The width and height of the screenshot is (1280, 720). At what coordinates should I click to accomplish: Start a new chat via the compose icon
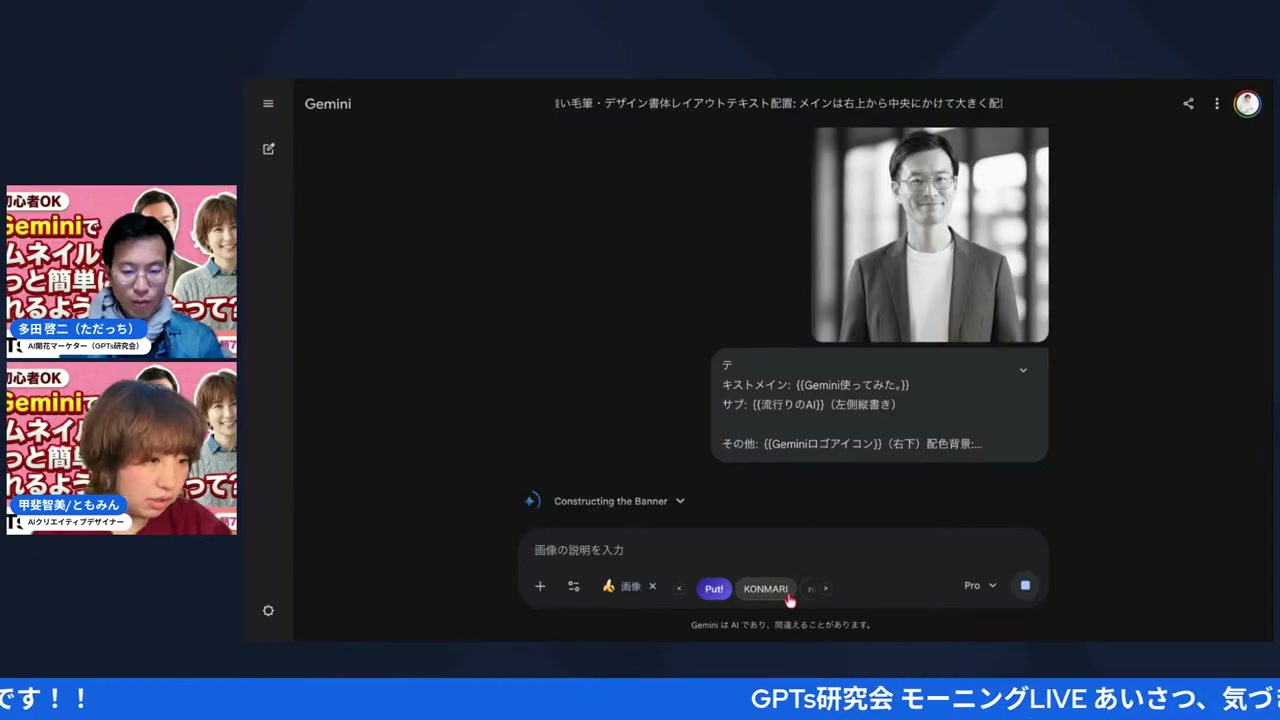tap(268, 148)
